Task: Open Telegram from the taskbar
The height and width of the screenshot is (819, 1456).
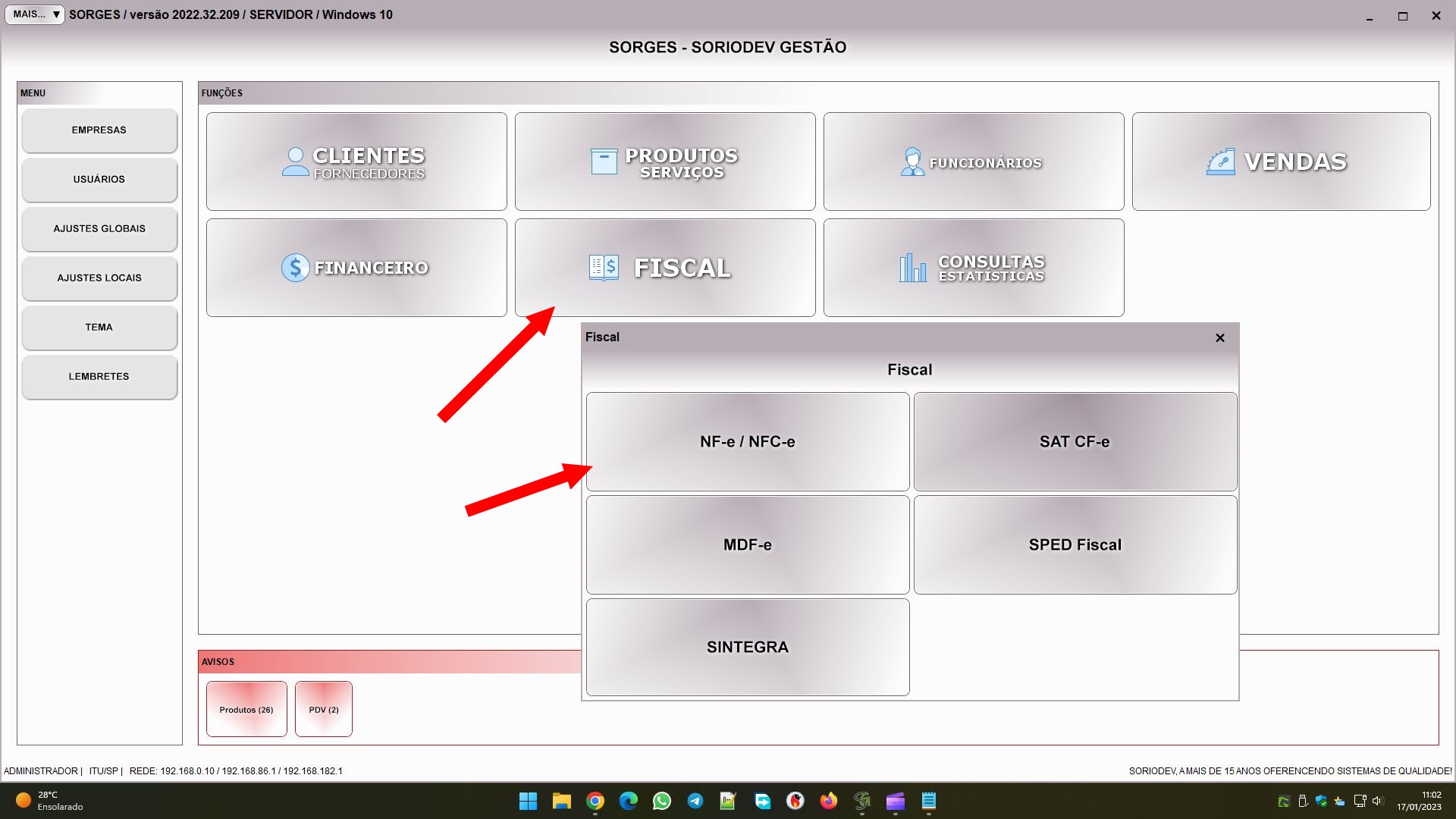Action: pos(695,801)
